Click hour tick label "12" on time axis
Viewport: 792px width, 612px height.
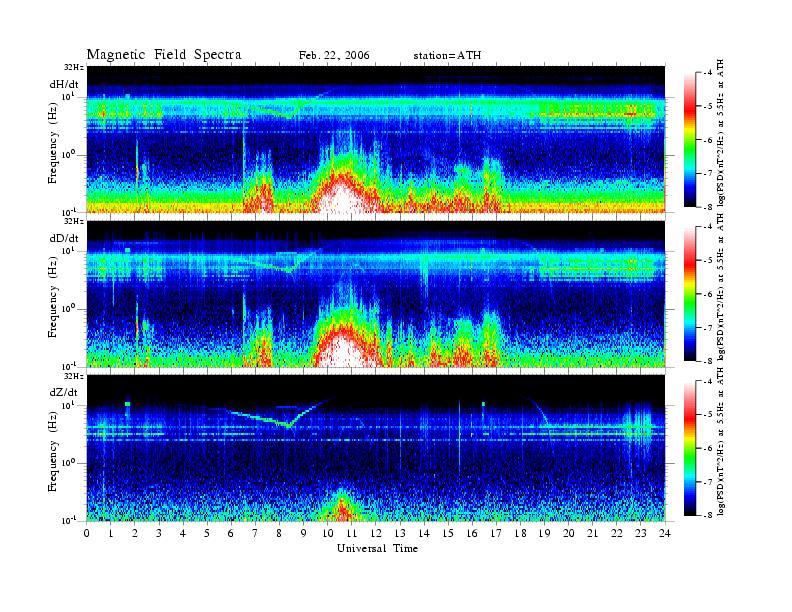(x=376, y=533)
